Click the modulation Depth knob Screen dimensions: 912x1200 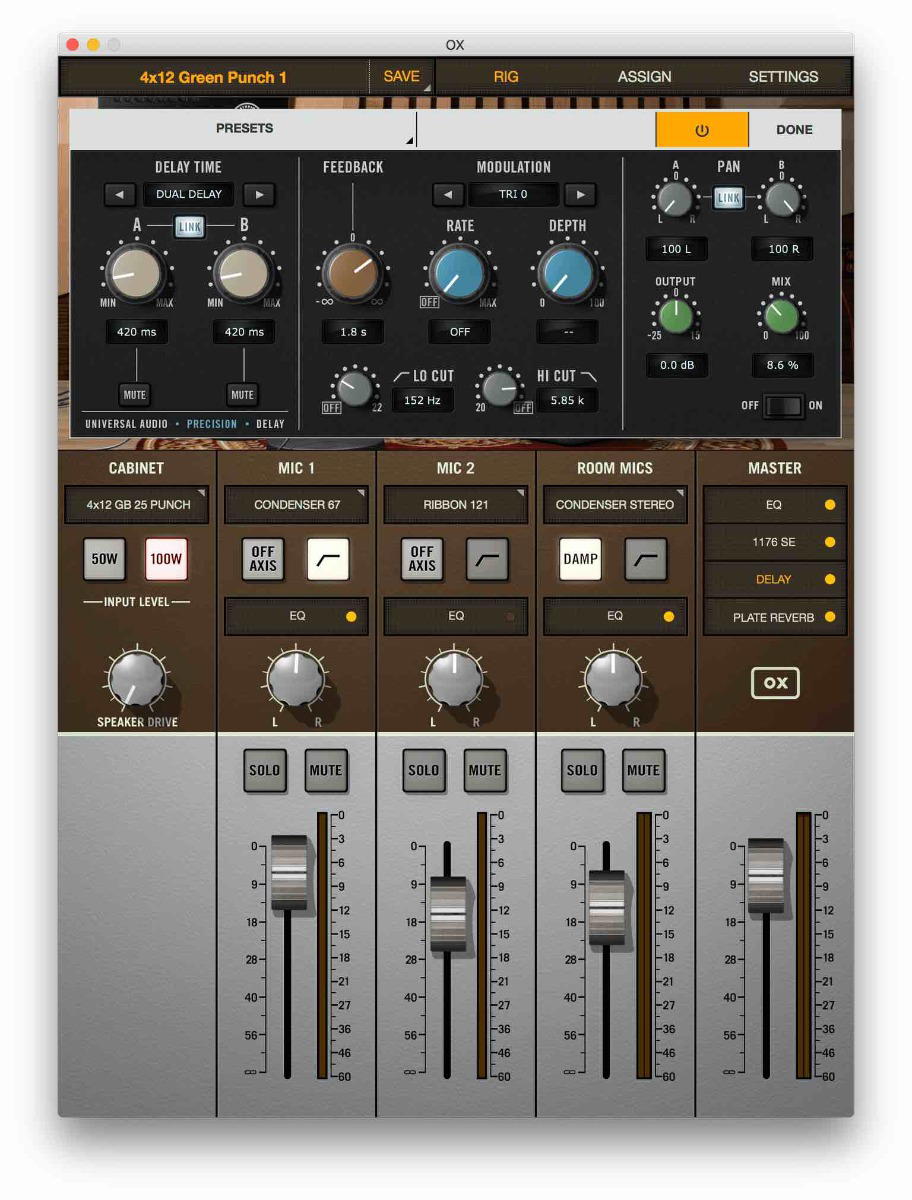567,272
